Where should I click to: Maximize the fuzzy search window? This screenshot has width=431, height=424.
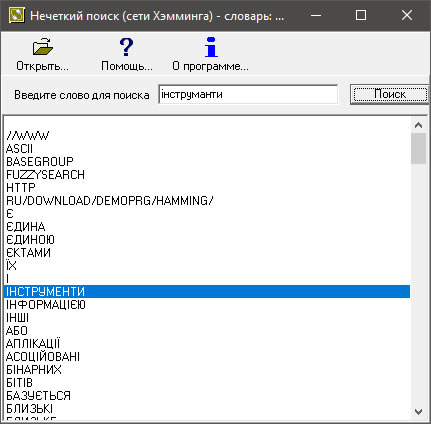coord(361,15)
